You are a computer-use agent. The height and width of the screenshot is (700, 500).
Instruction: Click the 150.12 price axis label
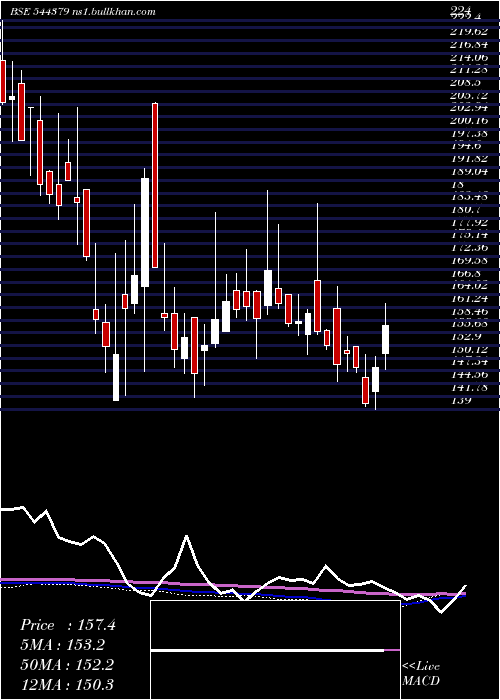click(469, 348)
